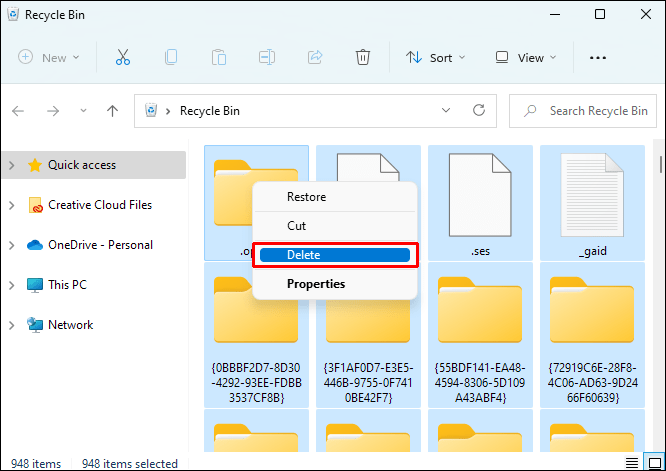The height and width of the screenshot is (471, 666).
Task: Go back with the left arrow
Action: 18,111
